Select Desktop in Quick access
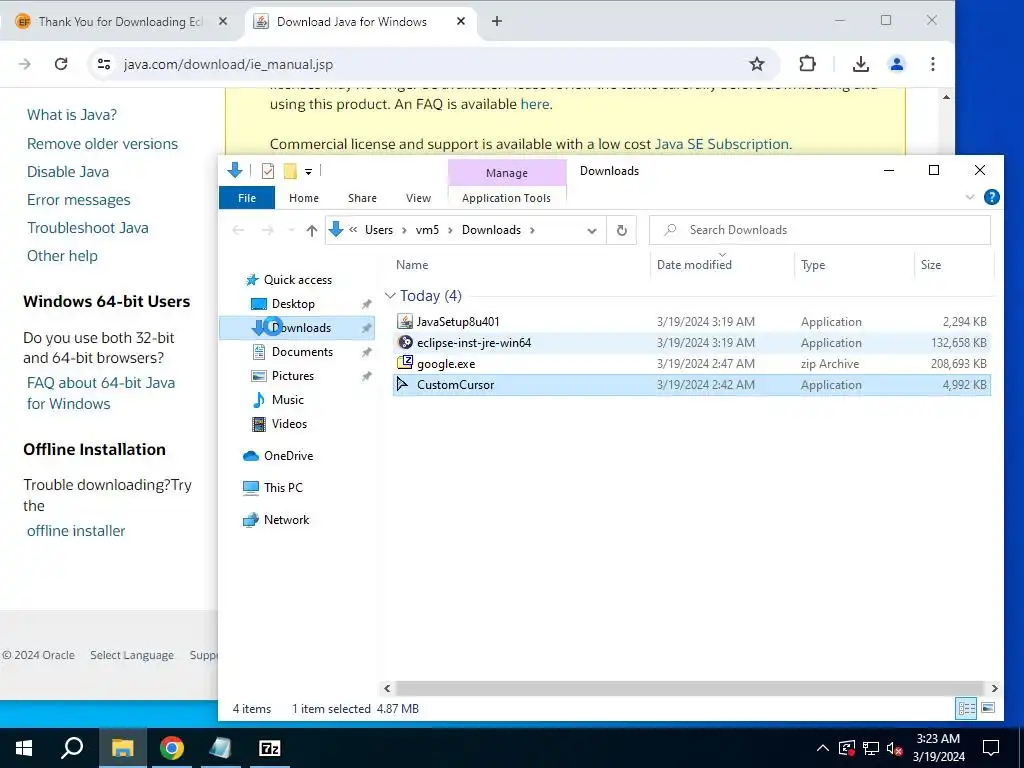Viewport: 1024px width, 768px height. (293, 304)
